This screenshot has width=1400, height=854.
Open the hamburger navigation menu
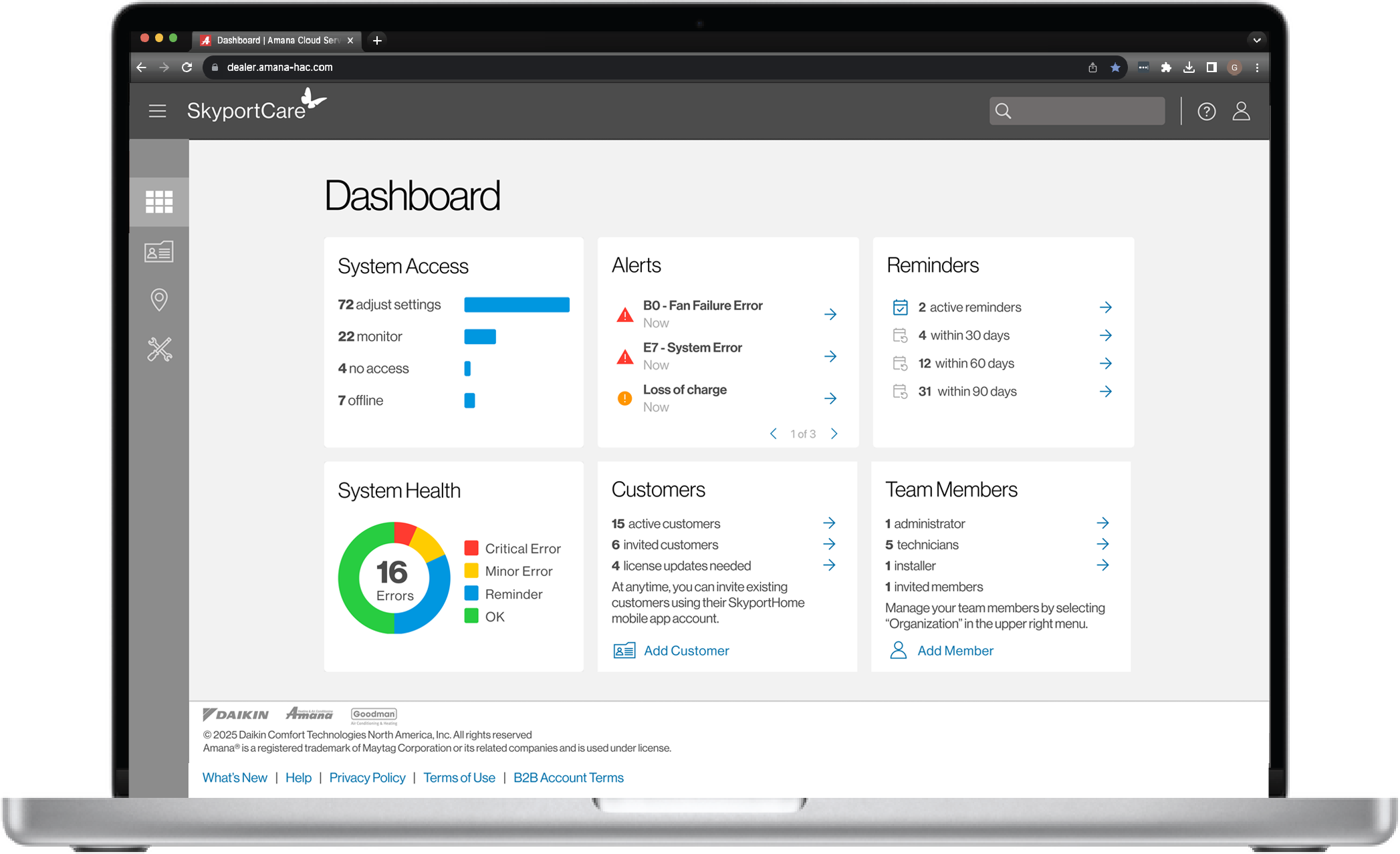[x=157, y=111]
